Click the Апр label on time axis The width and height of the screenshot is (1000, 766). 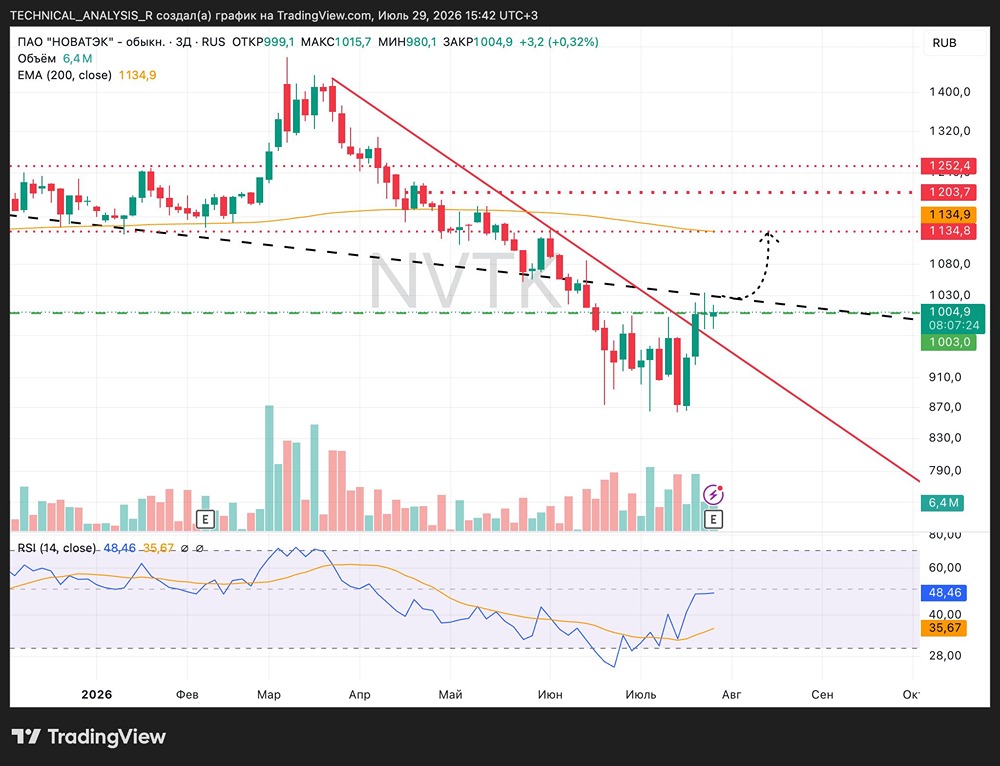pos(360,694)
